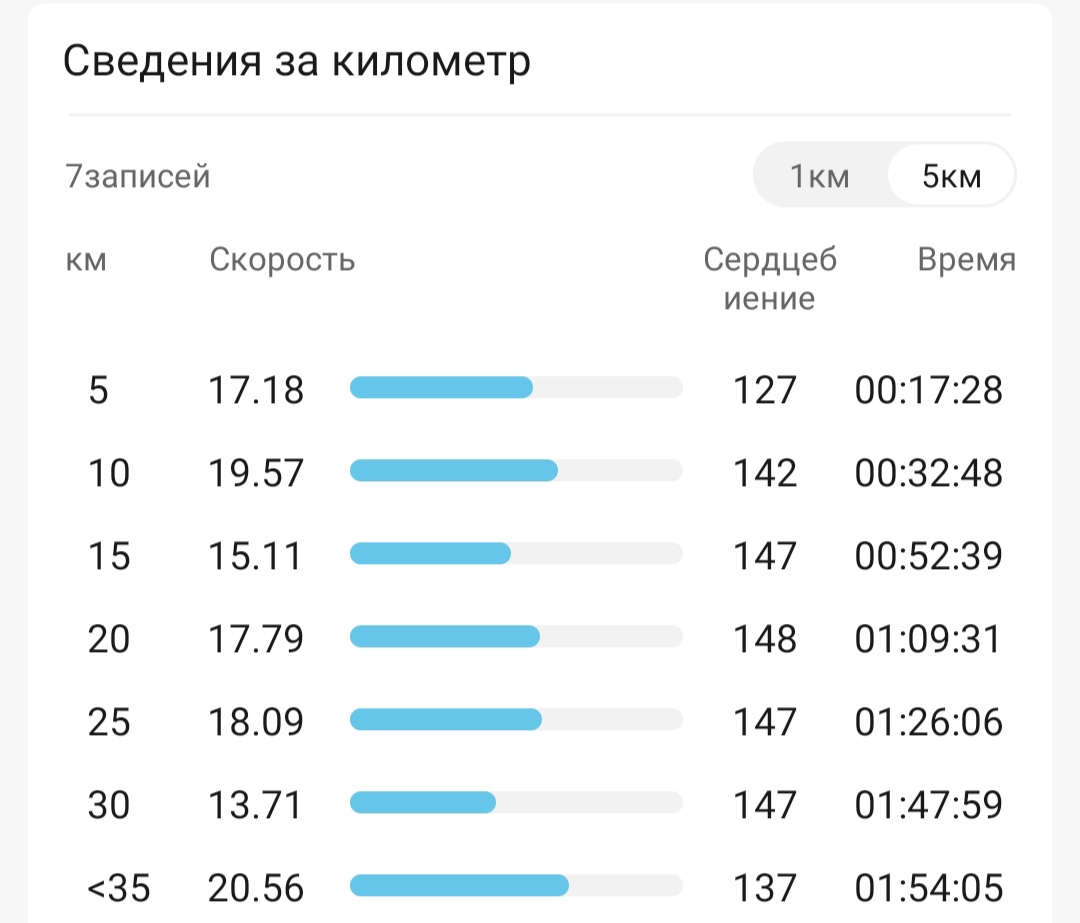The image size is (1080, 923).
Task: Tap the 01:47:59 time entry
Action: point(928,805)
